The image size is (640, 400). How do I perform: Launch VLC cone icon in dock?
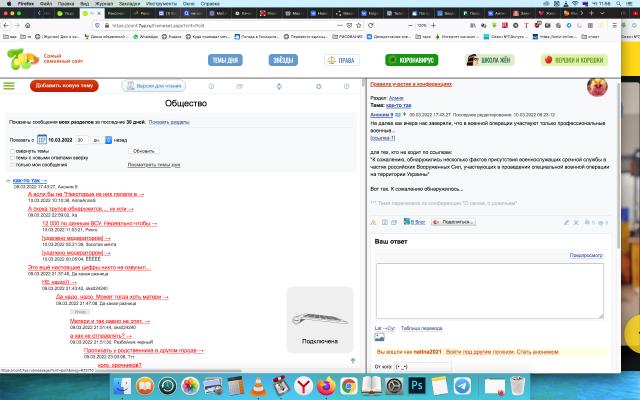pyautogui.click(x=256, y=385)
